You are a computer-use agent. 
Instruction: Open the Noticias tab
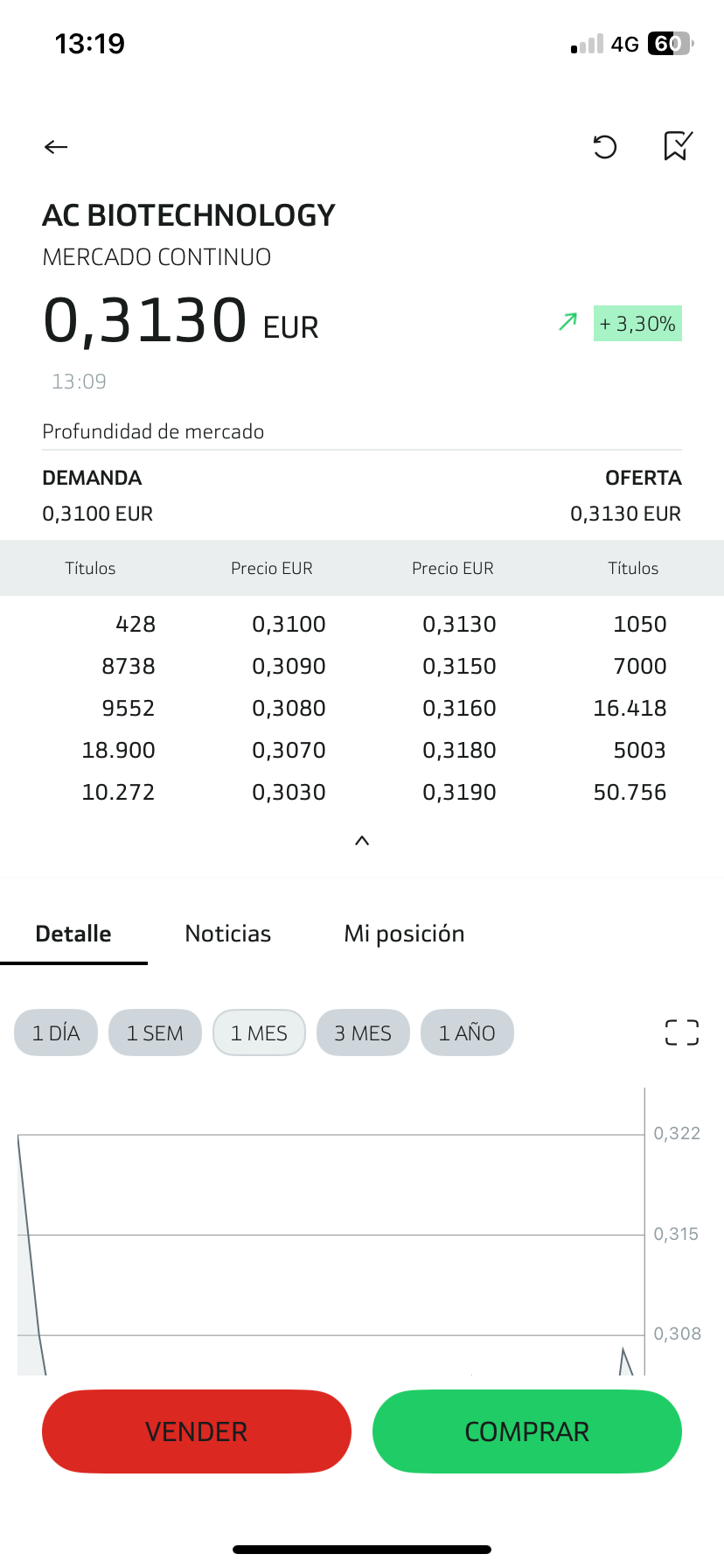(228, 934)
